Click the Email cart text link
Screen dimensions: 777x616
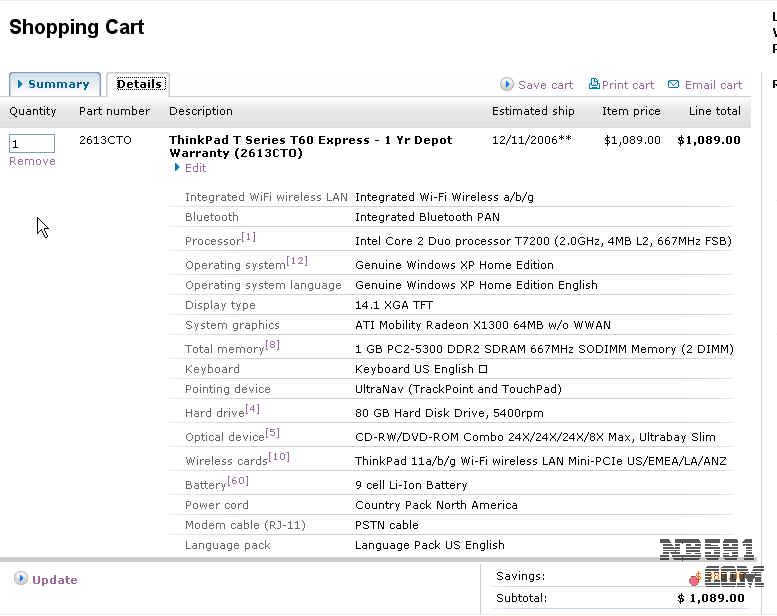click(713, 85)
